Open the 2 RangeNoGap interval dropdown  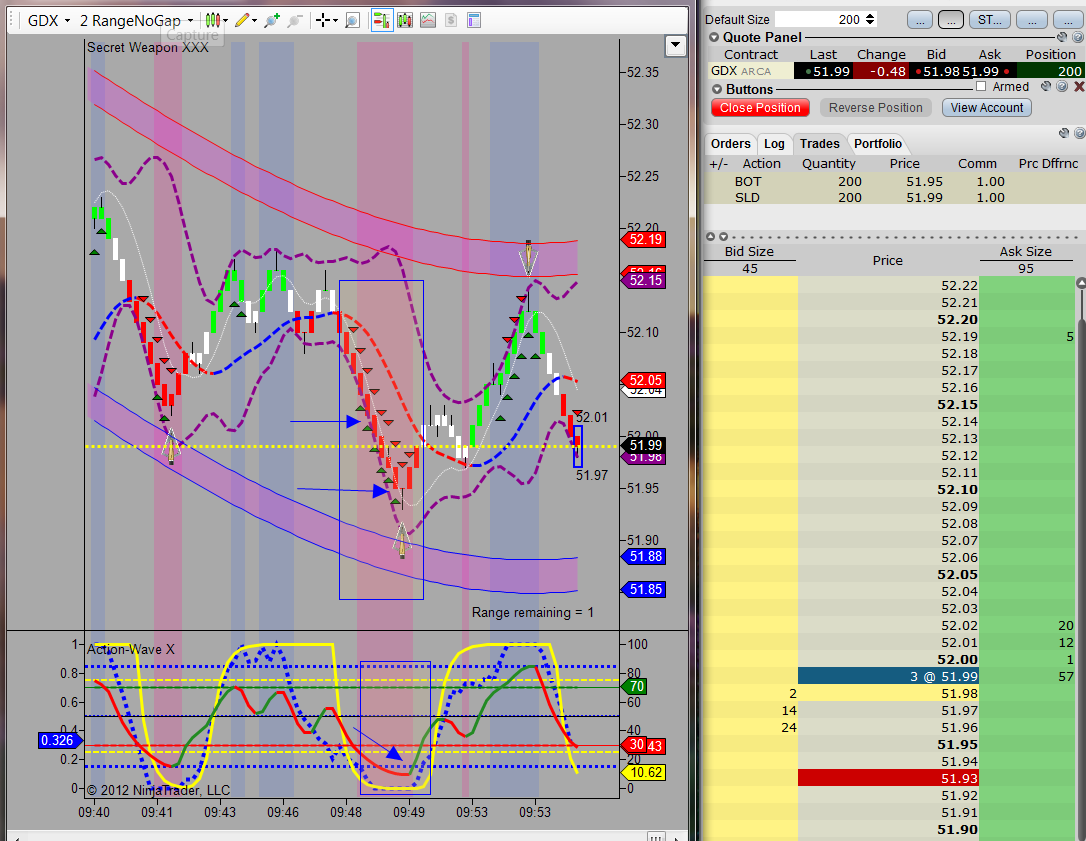[x=190, y=21]
